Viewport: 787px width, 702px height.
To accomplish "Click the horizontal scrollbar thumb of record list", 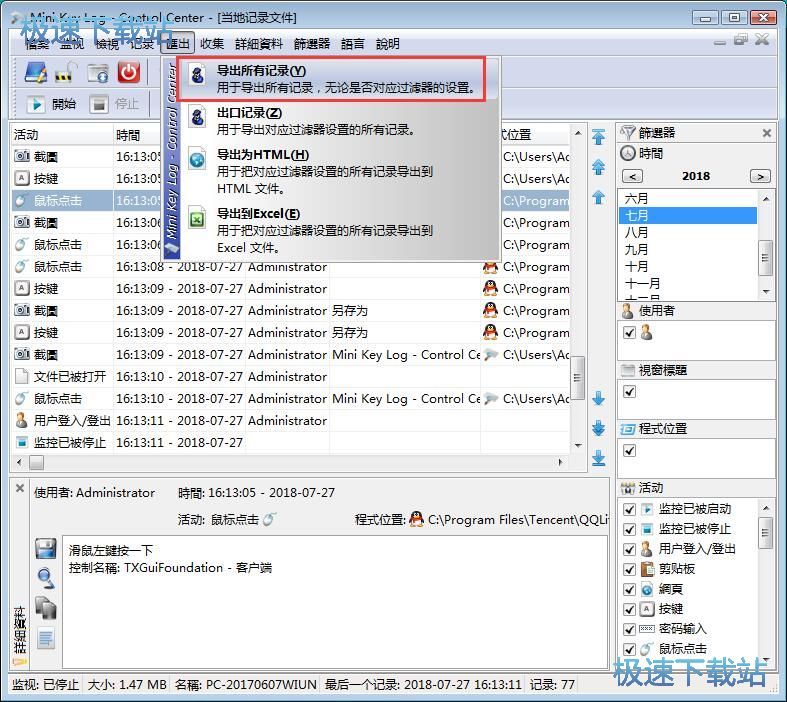I will (x=36, y=462).
